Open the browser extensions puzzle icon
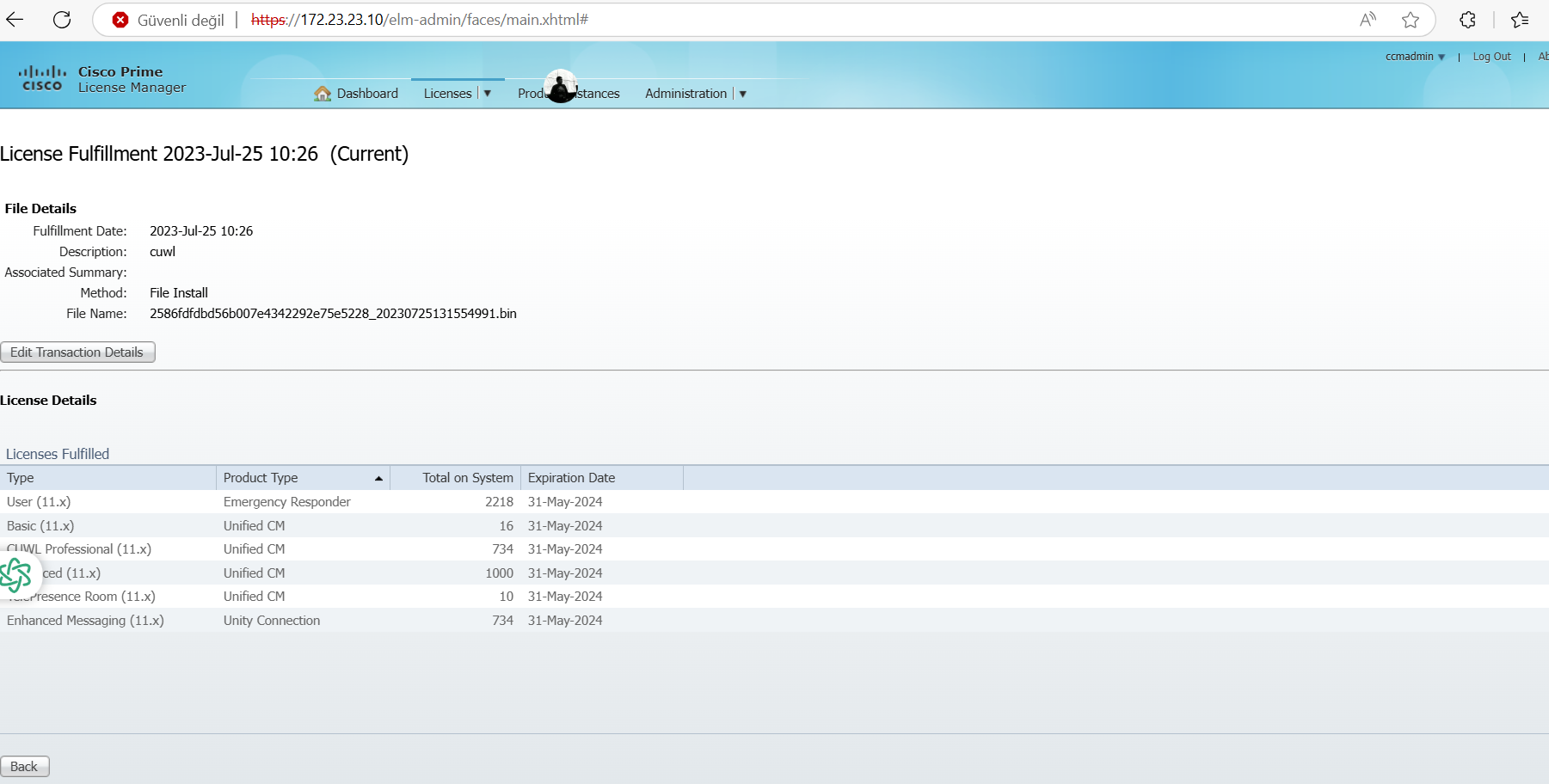The width and height of the screenshot is (1549, 784). 1468,20
